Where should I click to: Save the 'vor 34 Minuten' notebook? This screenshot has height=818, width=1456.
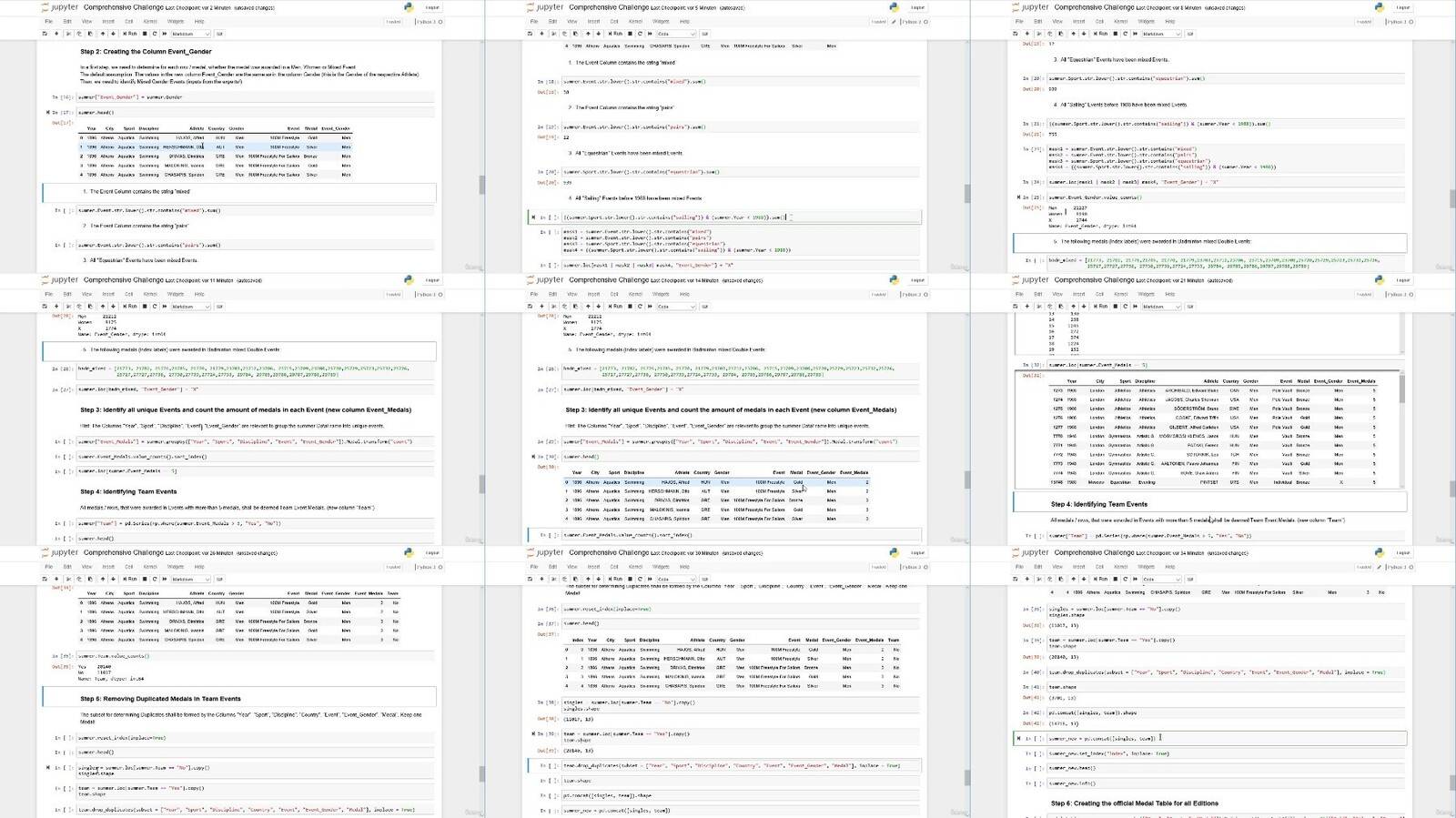pyautogui.click(x=1016, y=579)
